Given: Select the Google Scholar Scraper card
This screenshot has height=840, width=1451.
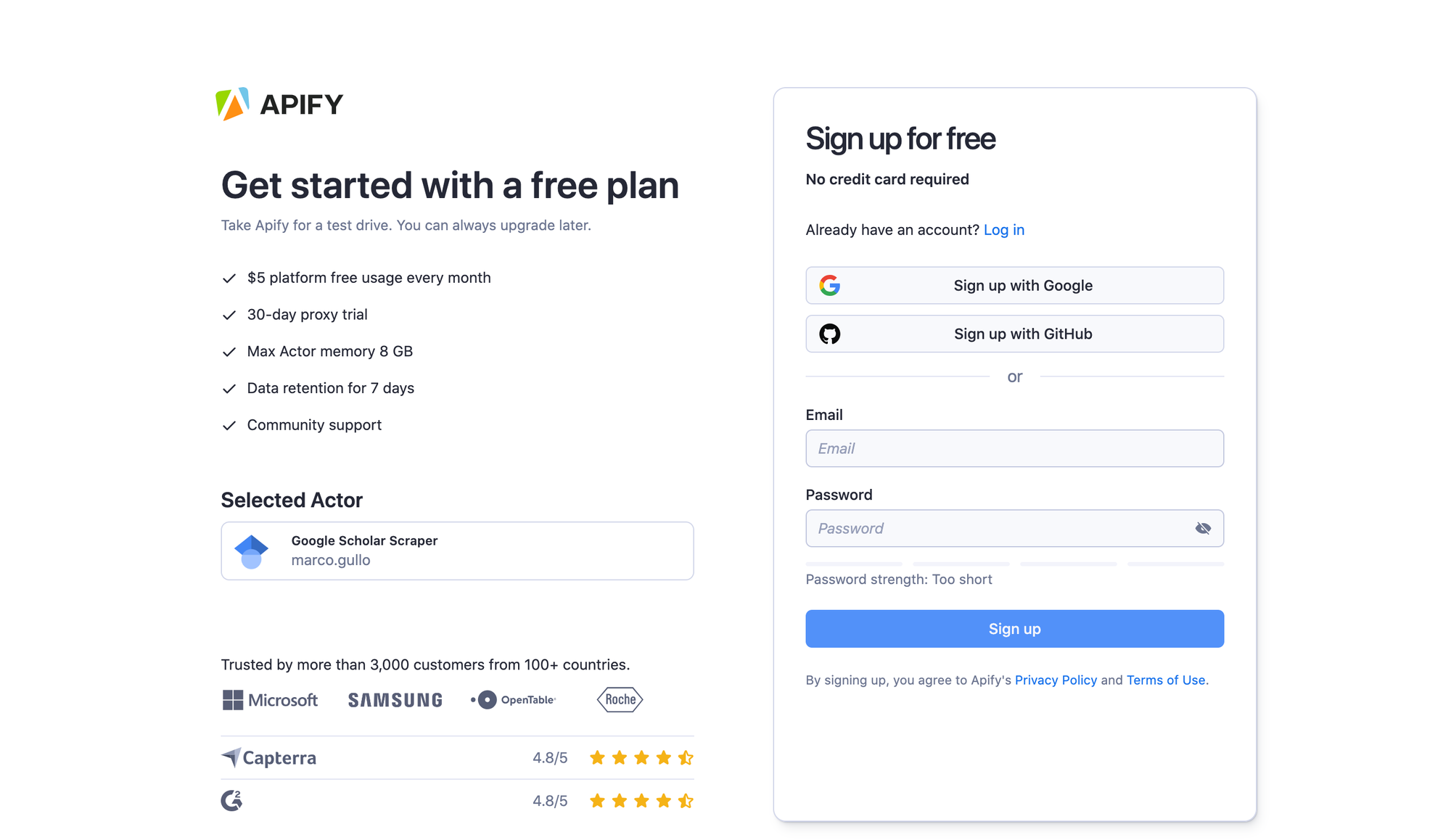Looking at the screenshot, I should tap(457, 551).
